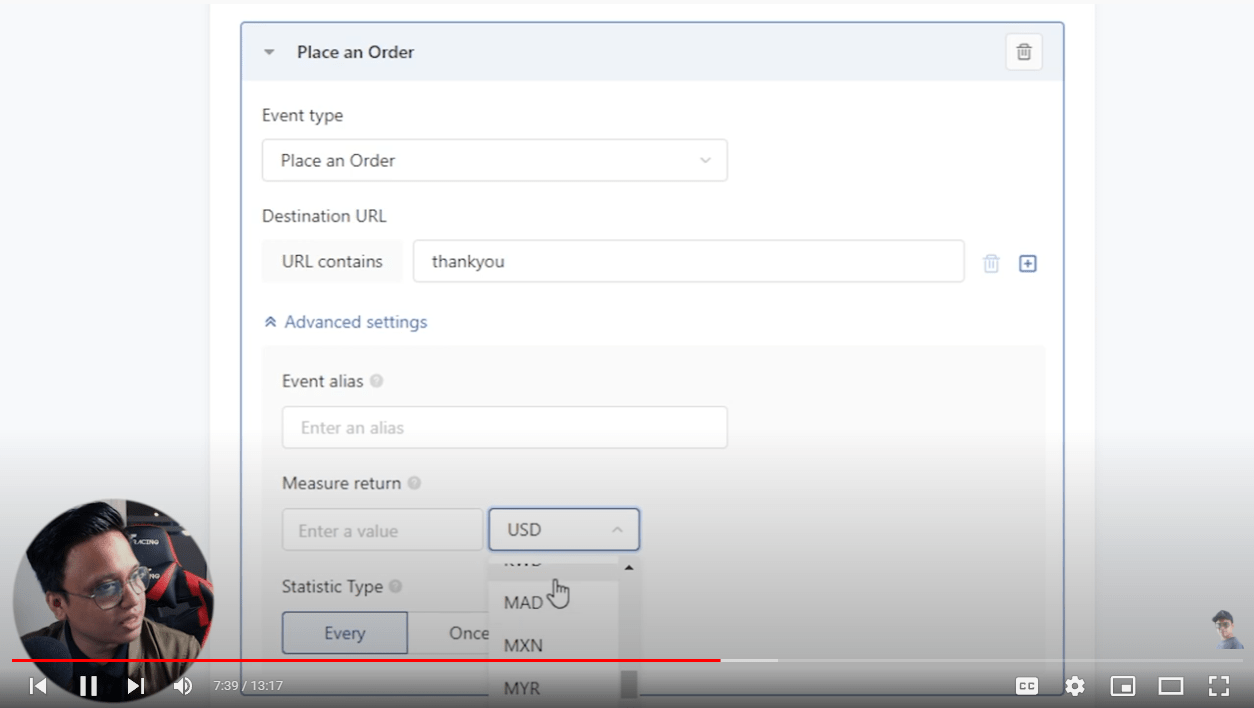The image size is (1254, 708).
Task: Toggle closed captions on video
Action: click(x=1026, y=686)
